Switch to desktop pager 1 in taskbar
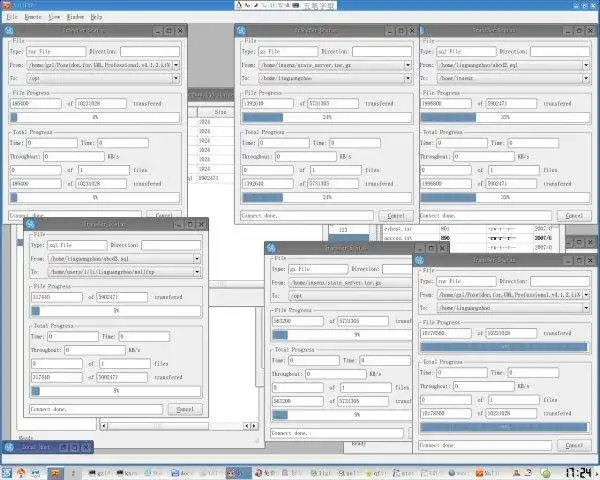 point(55,473)
